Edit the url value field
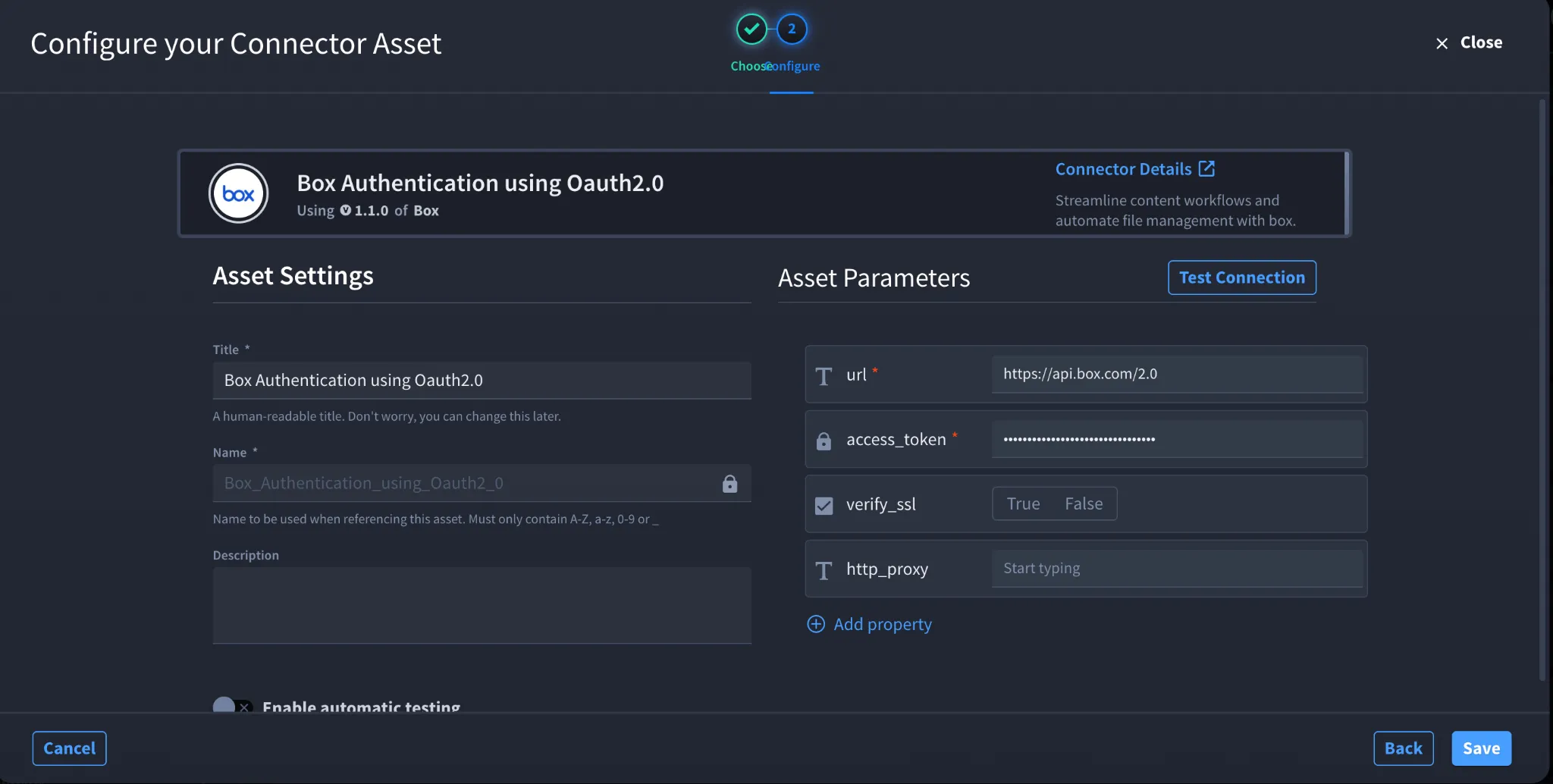Viewport: 1553px width, 784px height. click(1177, 375)
